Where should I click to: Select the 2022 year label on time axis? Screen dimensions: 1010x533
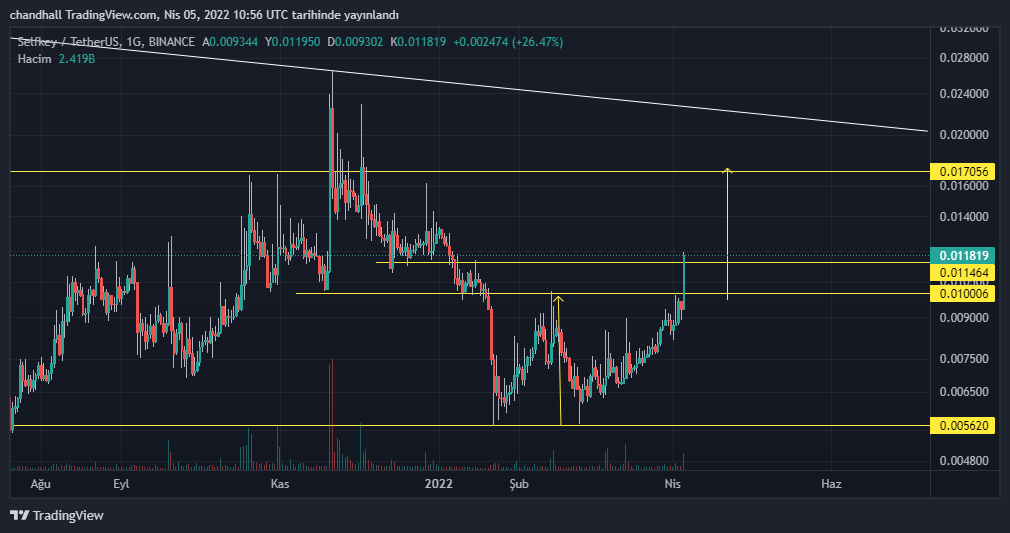438,484
